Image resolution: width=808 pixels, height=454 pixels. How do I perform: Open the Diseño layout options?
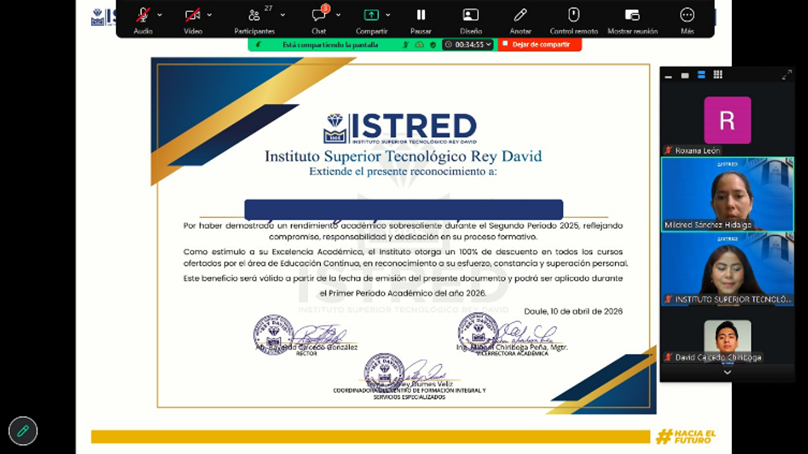click(470, 16)
